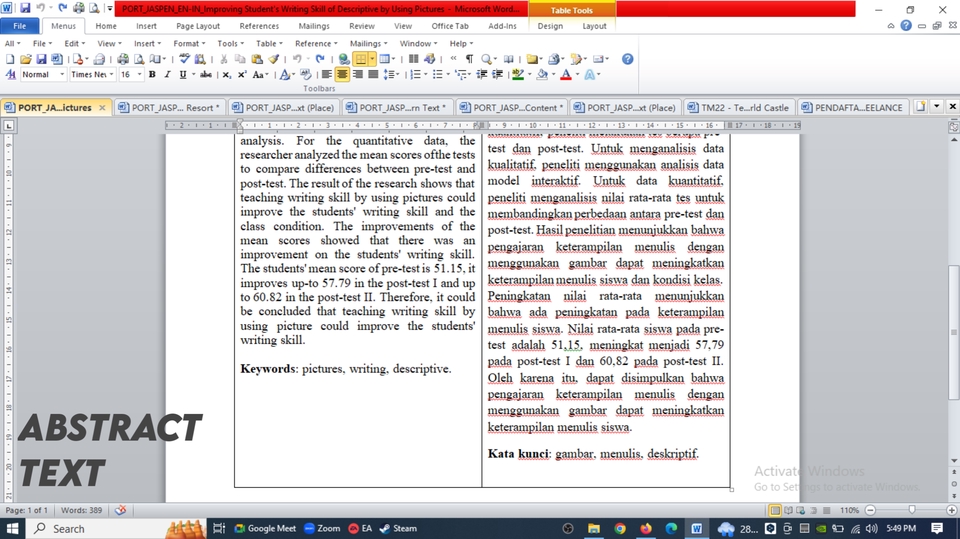
Task: Open the PENDAFTA...EELANCE document tab
Action: (853, 107)
